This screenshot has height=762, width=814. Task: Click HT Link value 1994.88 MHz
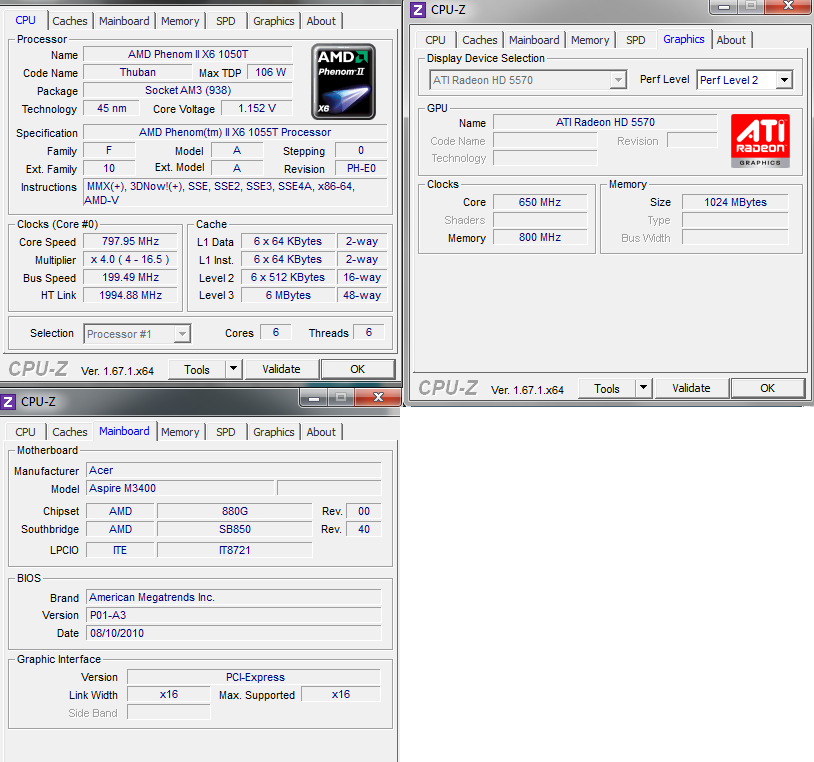tap(130, 295)
